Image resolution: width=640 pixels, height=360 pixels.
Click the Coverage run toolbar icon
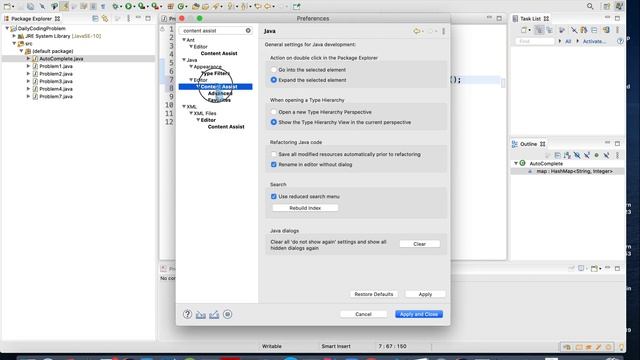tap(141, 6)
